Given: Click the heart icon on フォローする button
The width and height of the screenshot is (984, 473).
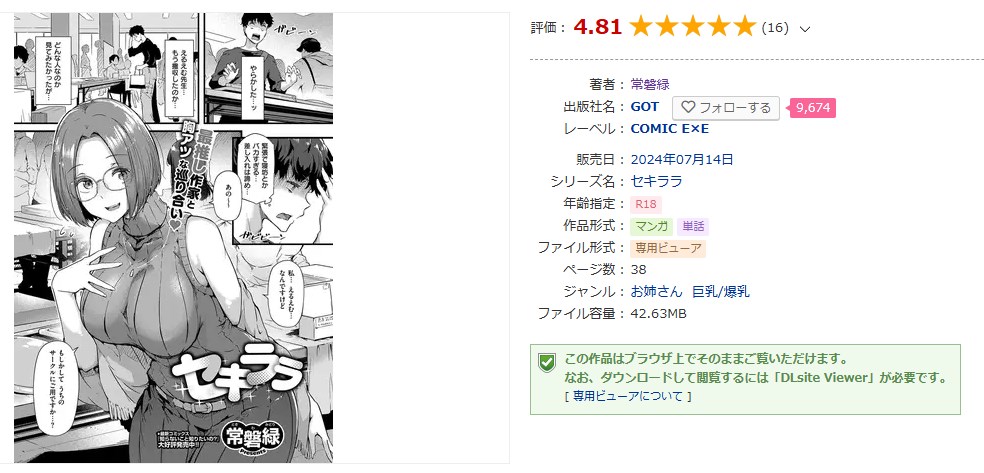Looking at the screenshot, I should (x=688, y=108).
